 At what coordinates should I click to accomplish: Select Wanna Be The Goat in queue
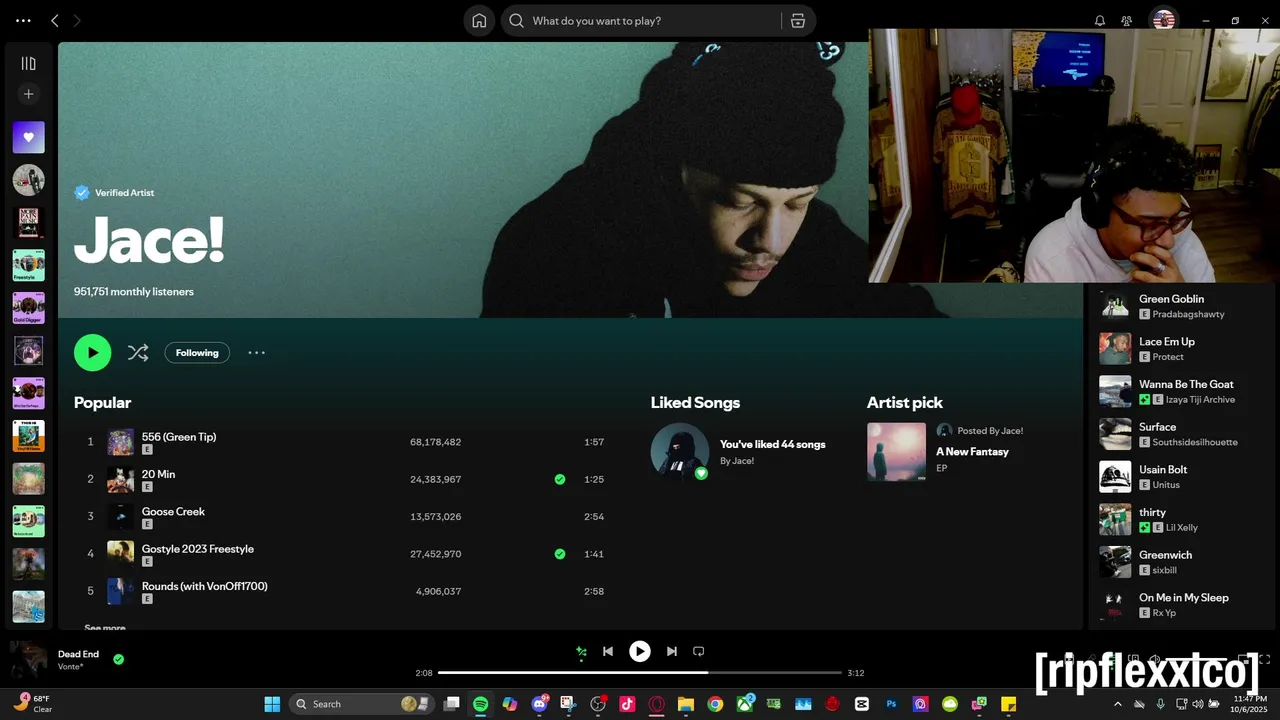[x=1180, y=391]
